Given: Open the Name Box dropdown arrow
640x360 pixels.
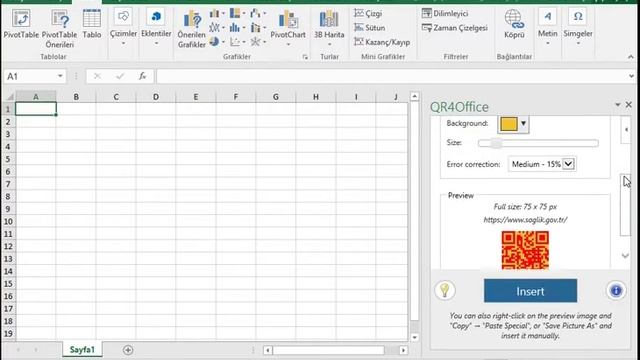Looking at the screenshot, I should (x=60, y=76).
